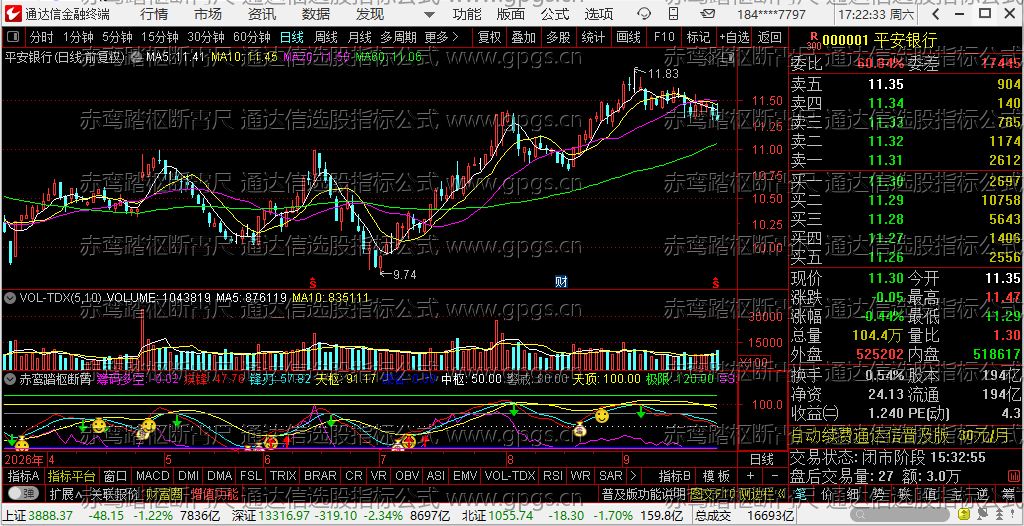Select the 指标平台 tab
The width and height of the screenshot is (1024, 526).
72,476
